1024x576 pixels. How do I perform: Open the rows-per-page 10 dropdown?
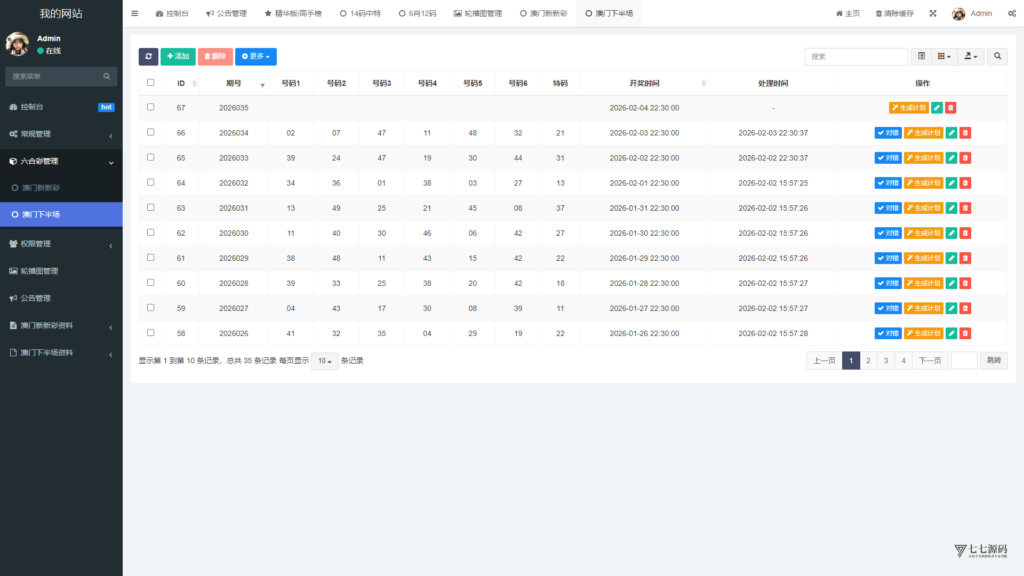(324, 361)
